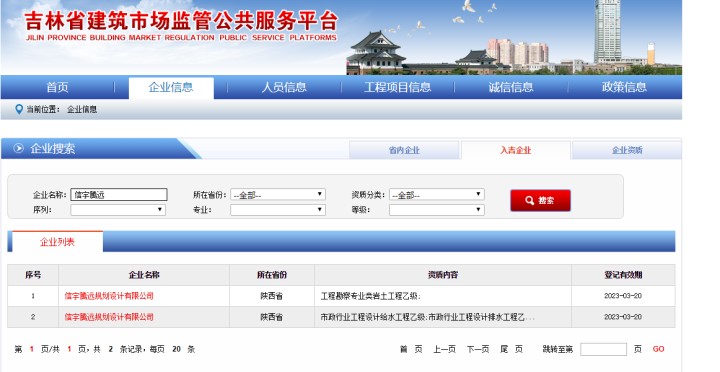Expand the 等级 dropdown
This screenshot has width=720, height=372.
point(437,210)
